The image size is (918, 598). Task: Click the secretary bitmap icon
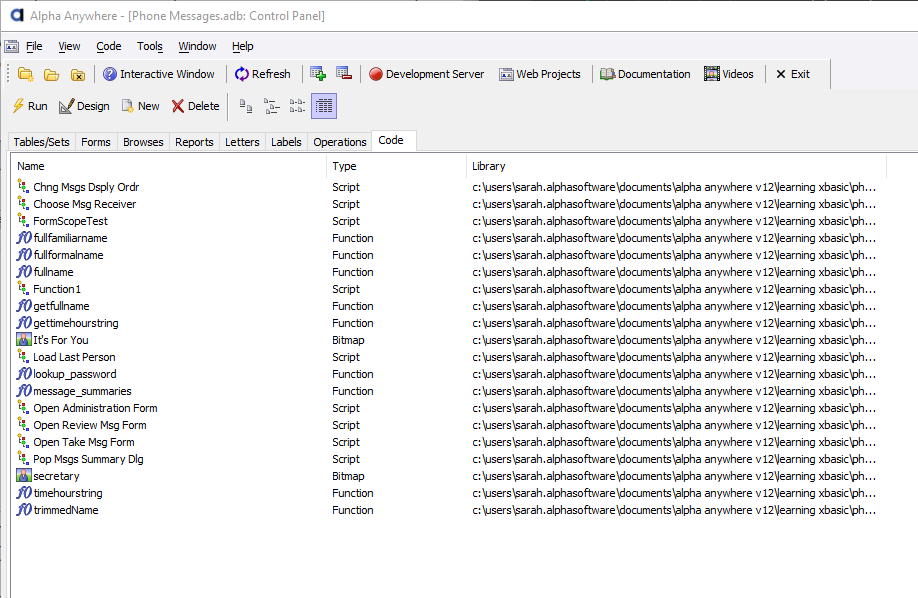[24, 476]
